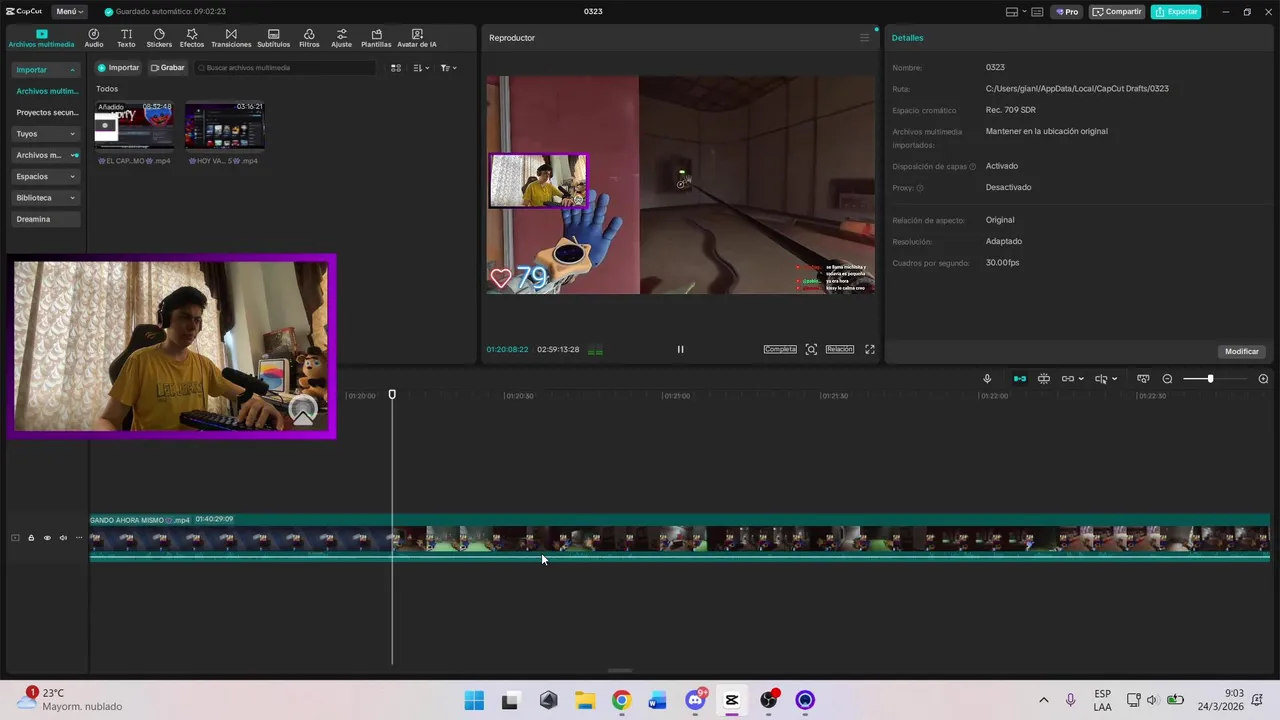This screenshot has width=1280, height=720.
Task: Open the Filtros panel icon
Action: point(309,38)
